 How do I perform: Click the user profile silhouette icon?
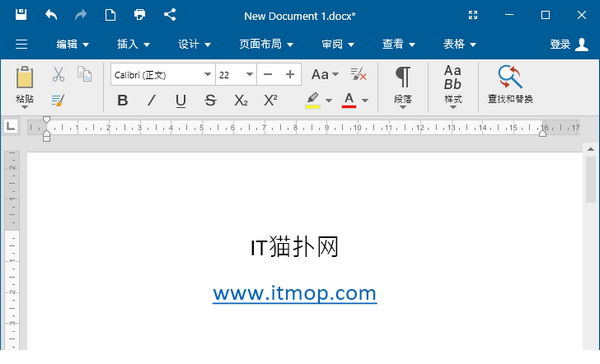pyautogui.click(x=582, y=44)
